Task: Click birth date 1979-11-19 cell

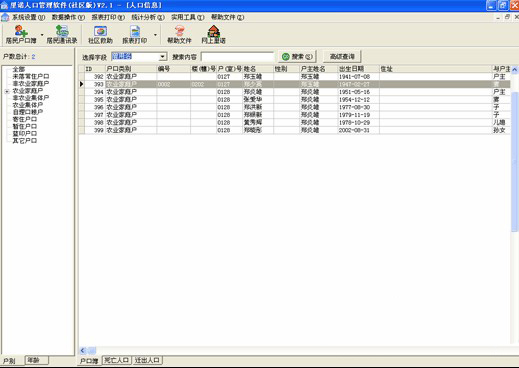Action: point(359,115)
